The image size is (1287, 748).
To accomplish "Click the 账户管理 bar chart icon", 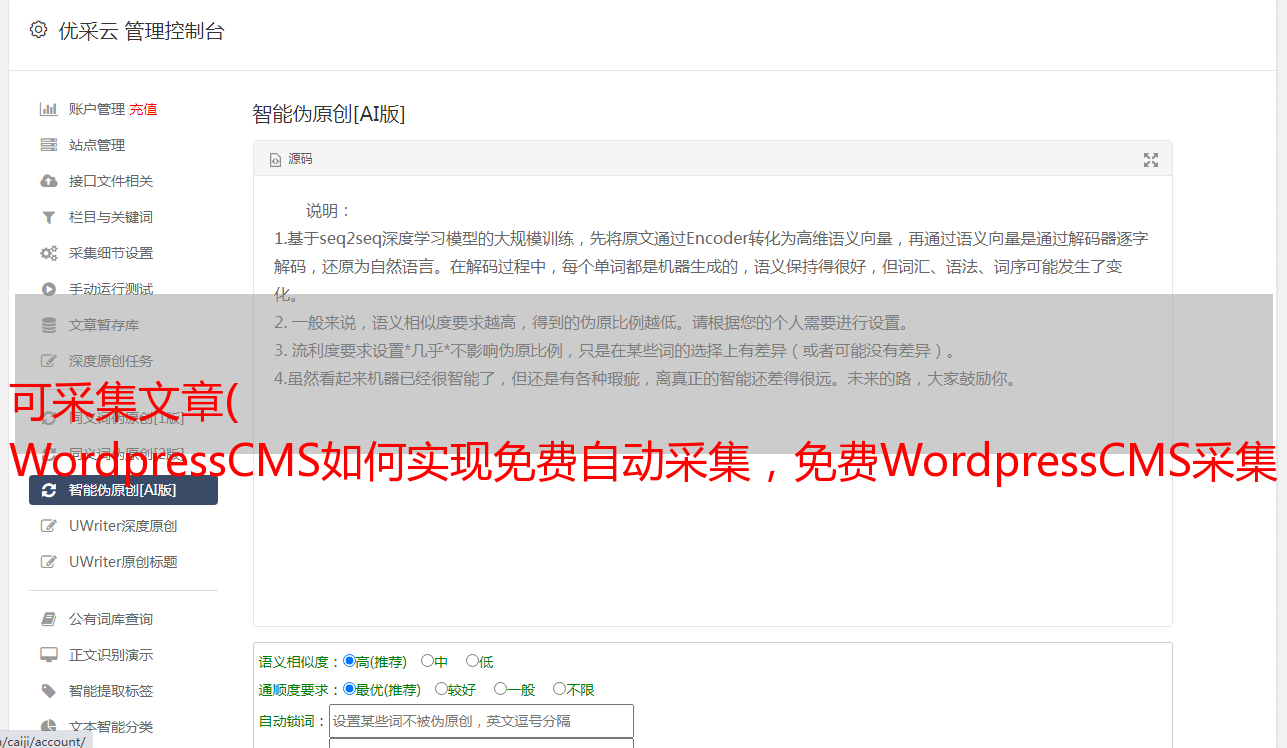I will point(48,109).
